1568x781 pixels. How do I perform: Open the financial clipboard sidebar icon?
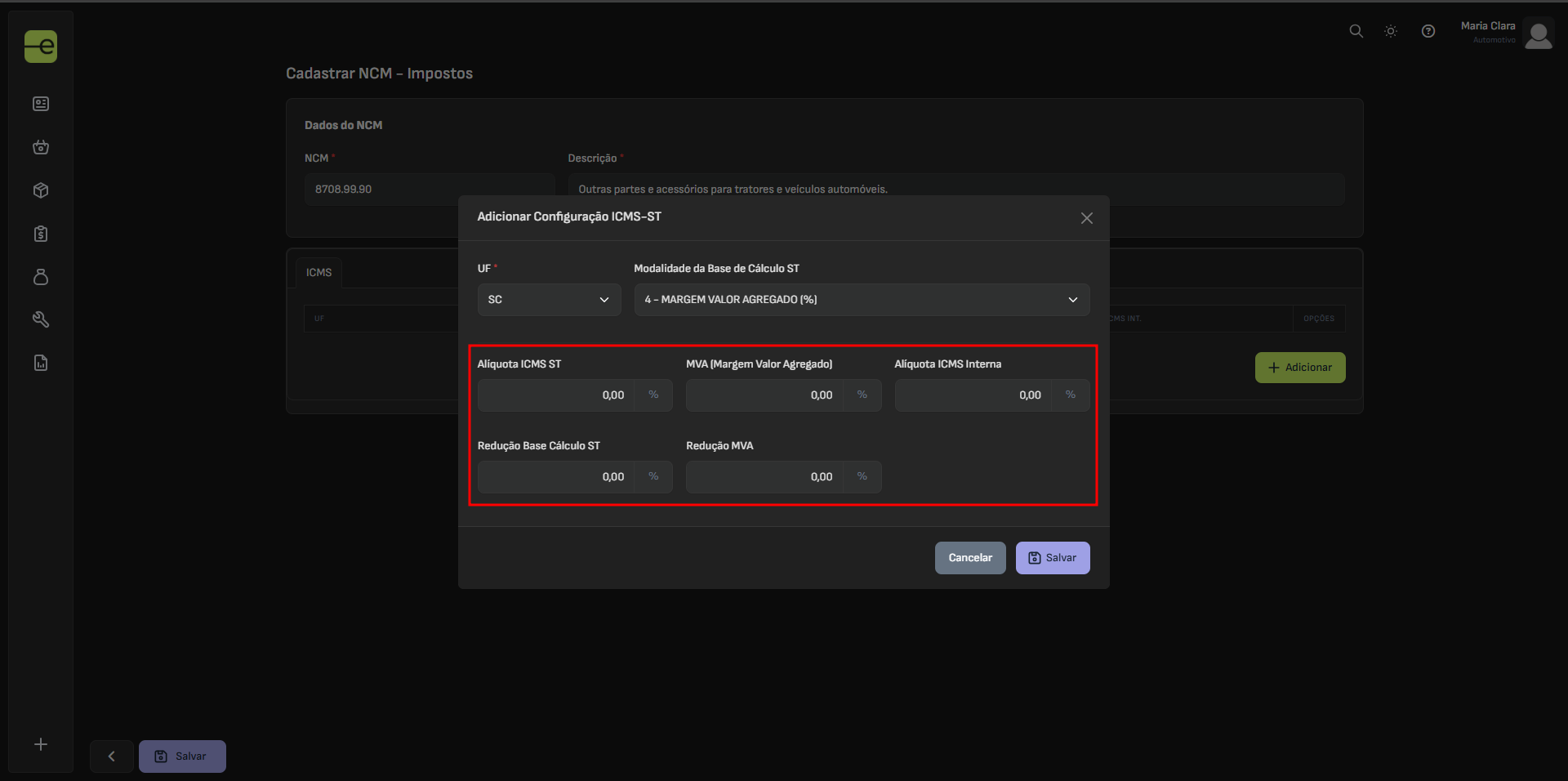tap(41, 234)
